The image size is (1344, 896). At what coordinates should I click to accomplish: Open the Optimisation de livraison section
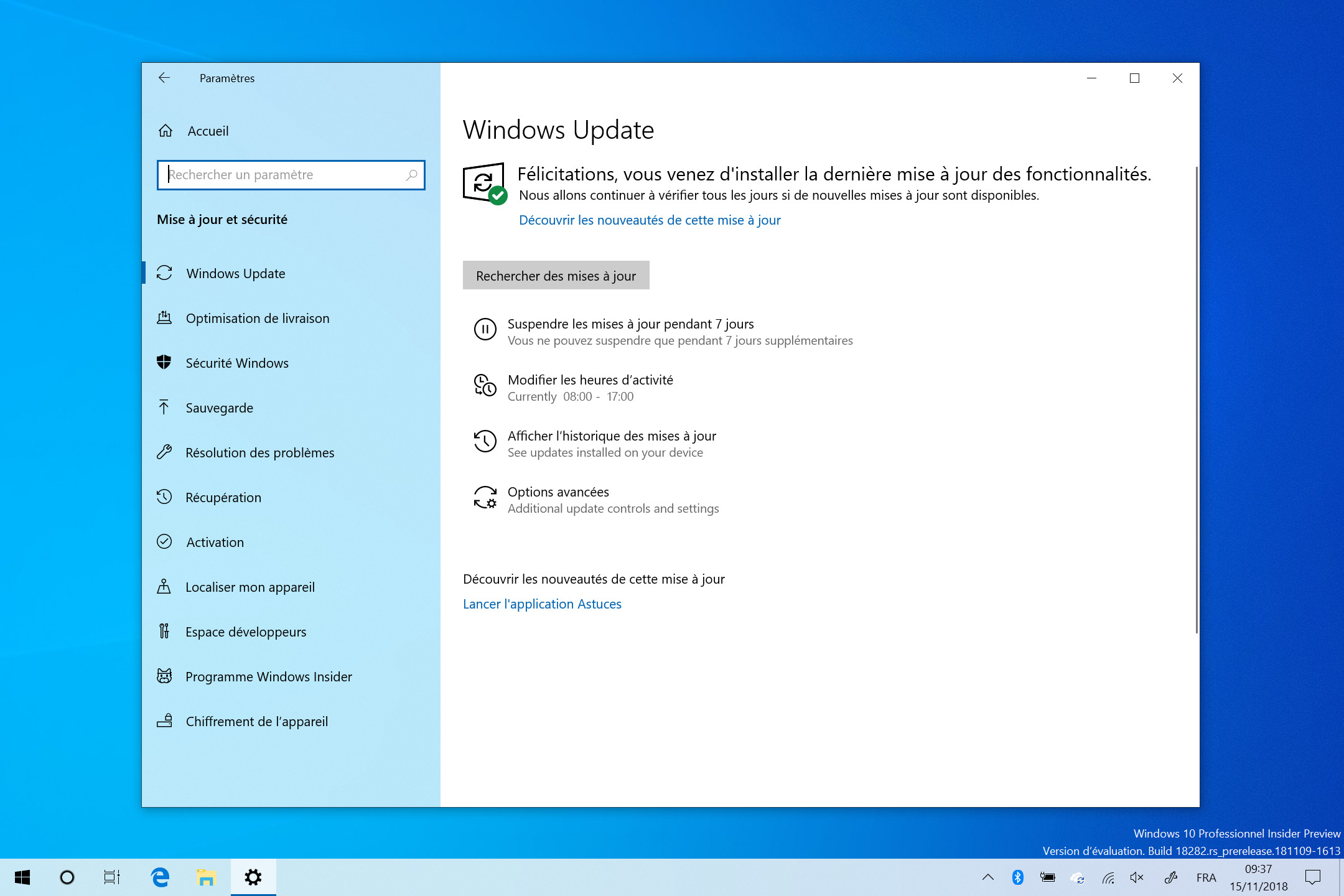point(257,318)
